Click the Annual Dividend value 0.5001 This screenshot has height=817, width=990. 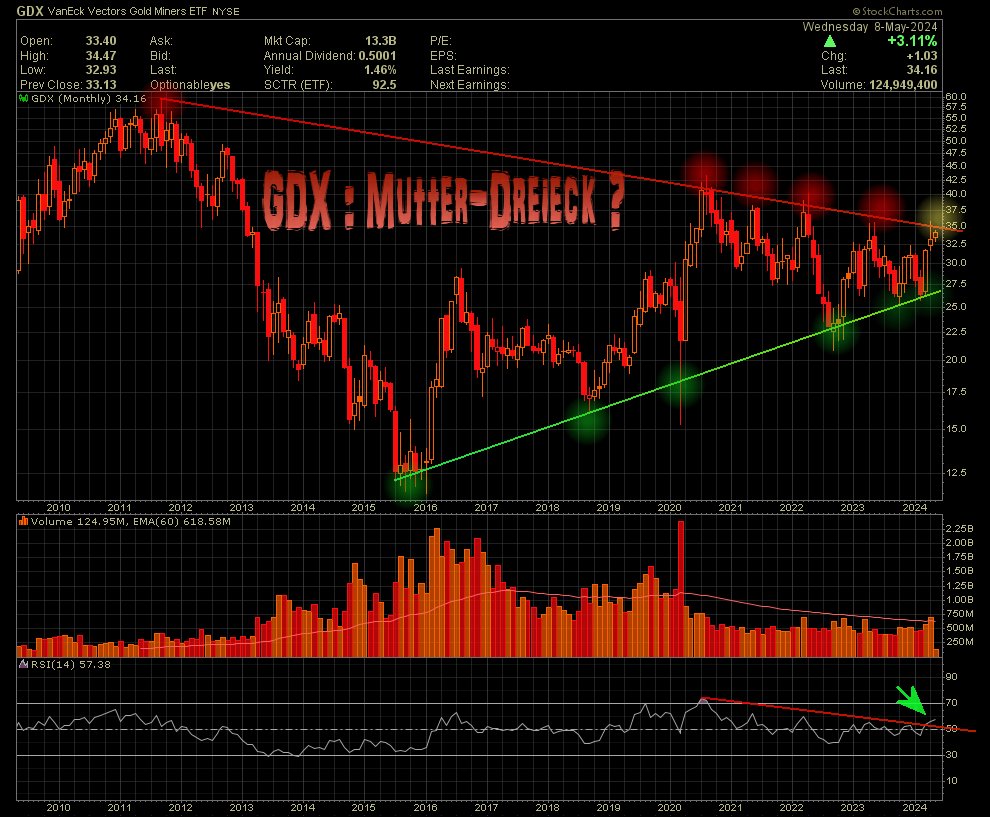tap(378, 56)
